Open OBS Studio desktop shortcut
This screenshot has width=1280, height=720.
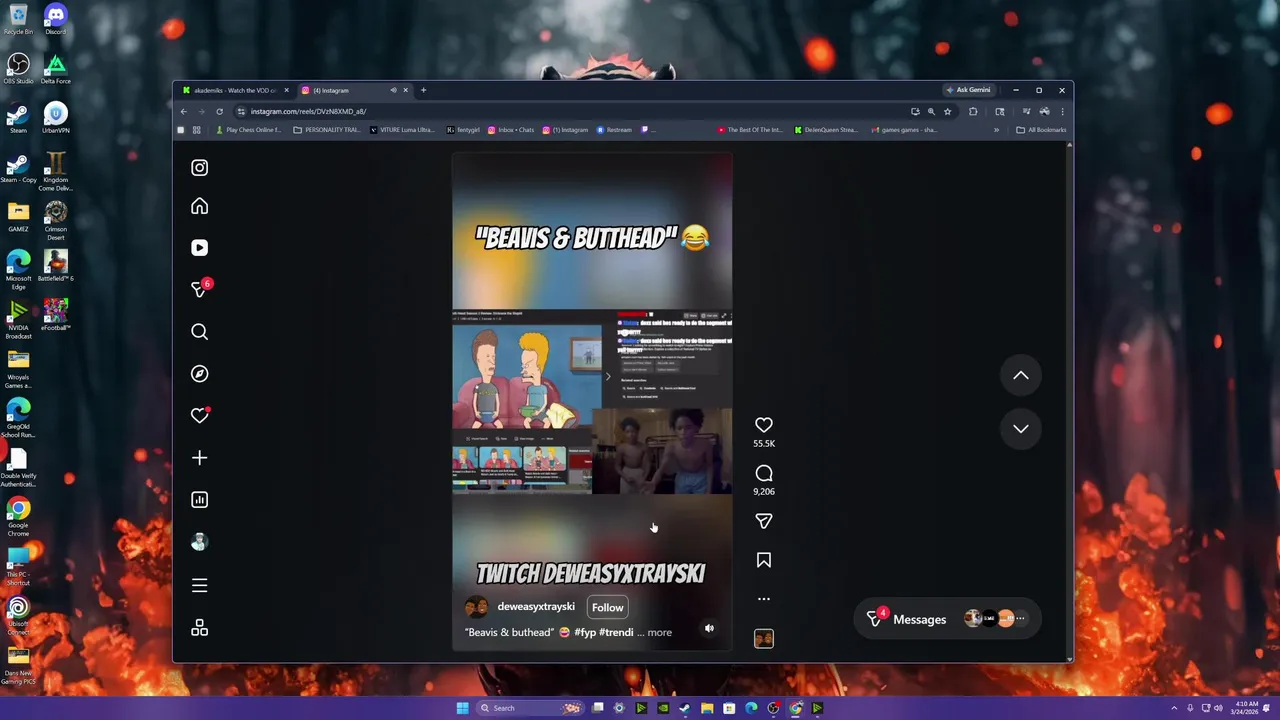tap(18, 68)
